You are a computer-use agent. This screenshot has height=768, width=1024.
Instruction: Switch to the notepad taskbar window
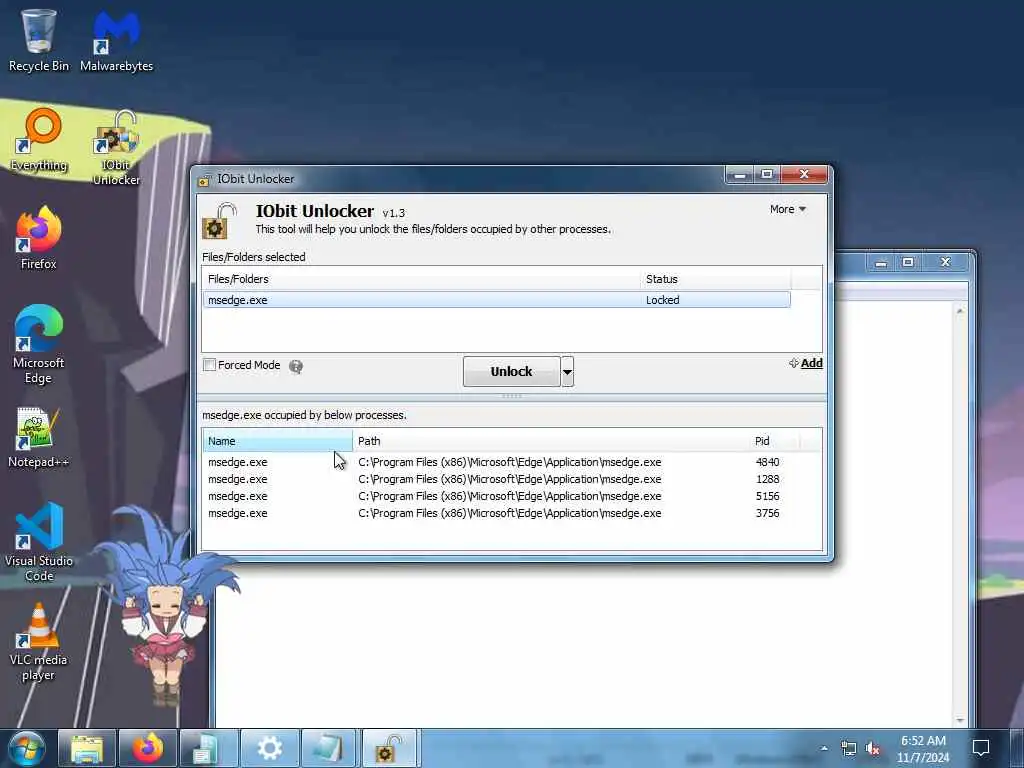point(328,748)
